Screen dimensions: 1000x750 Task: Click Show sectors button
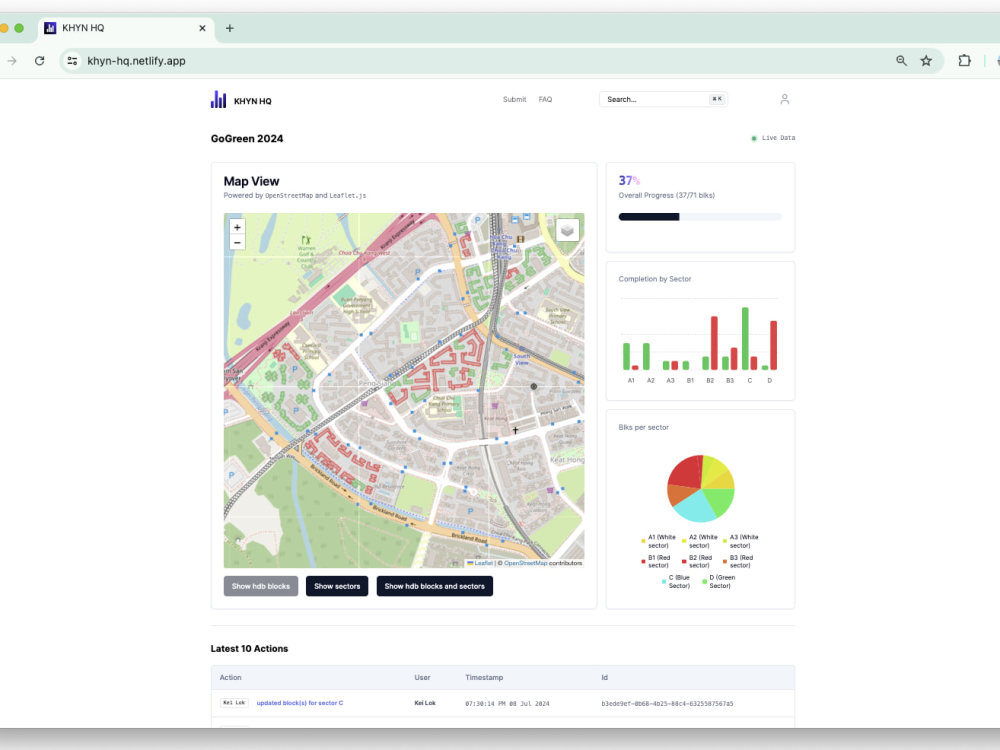(x=337, y=586)
